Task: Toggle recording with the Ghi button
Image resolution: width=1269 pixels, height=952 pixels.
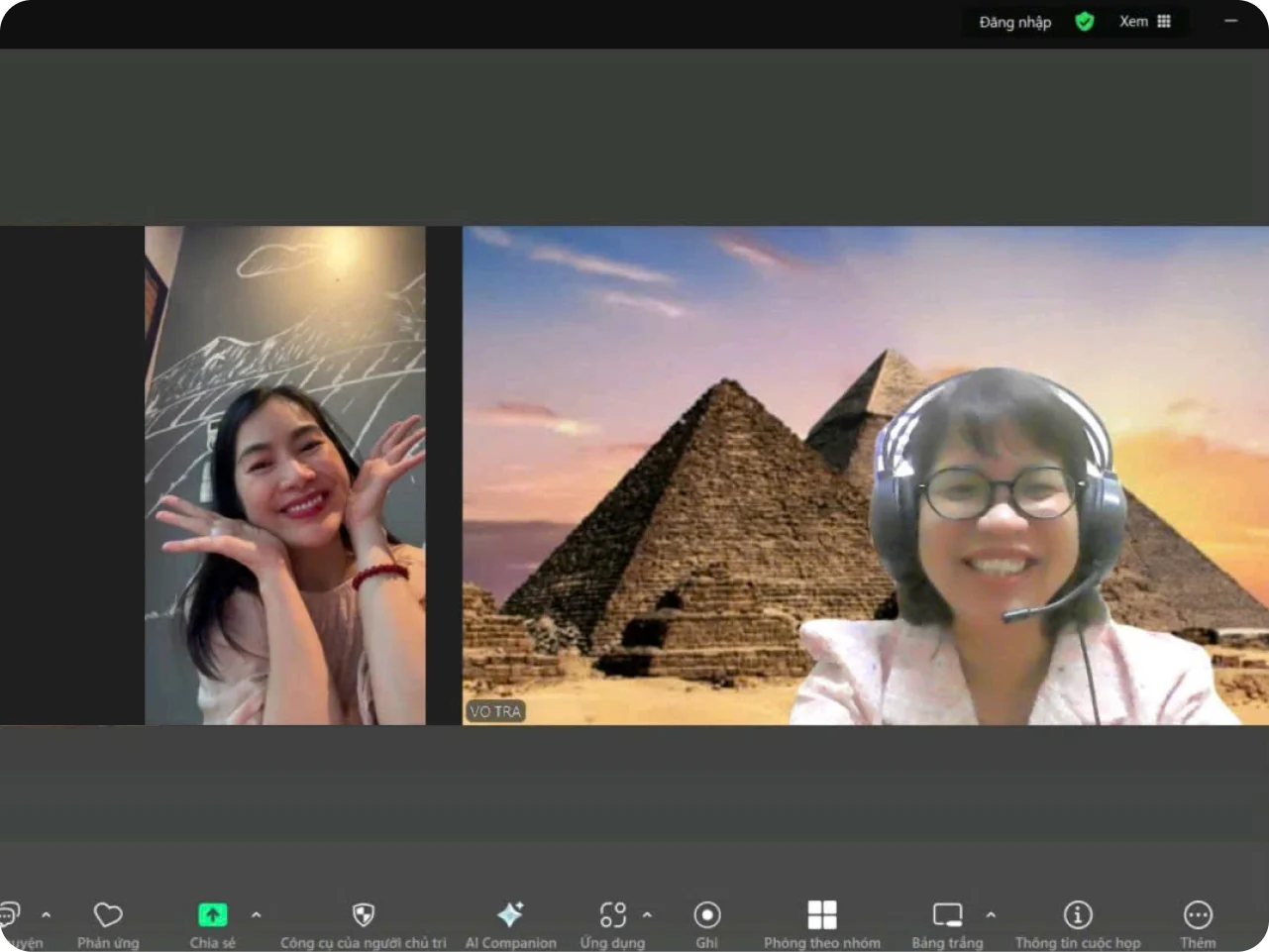Action: coord(706,915)
